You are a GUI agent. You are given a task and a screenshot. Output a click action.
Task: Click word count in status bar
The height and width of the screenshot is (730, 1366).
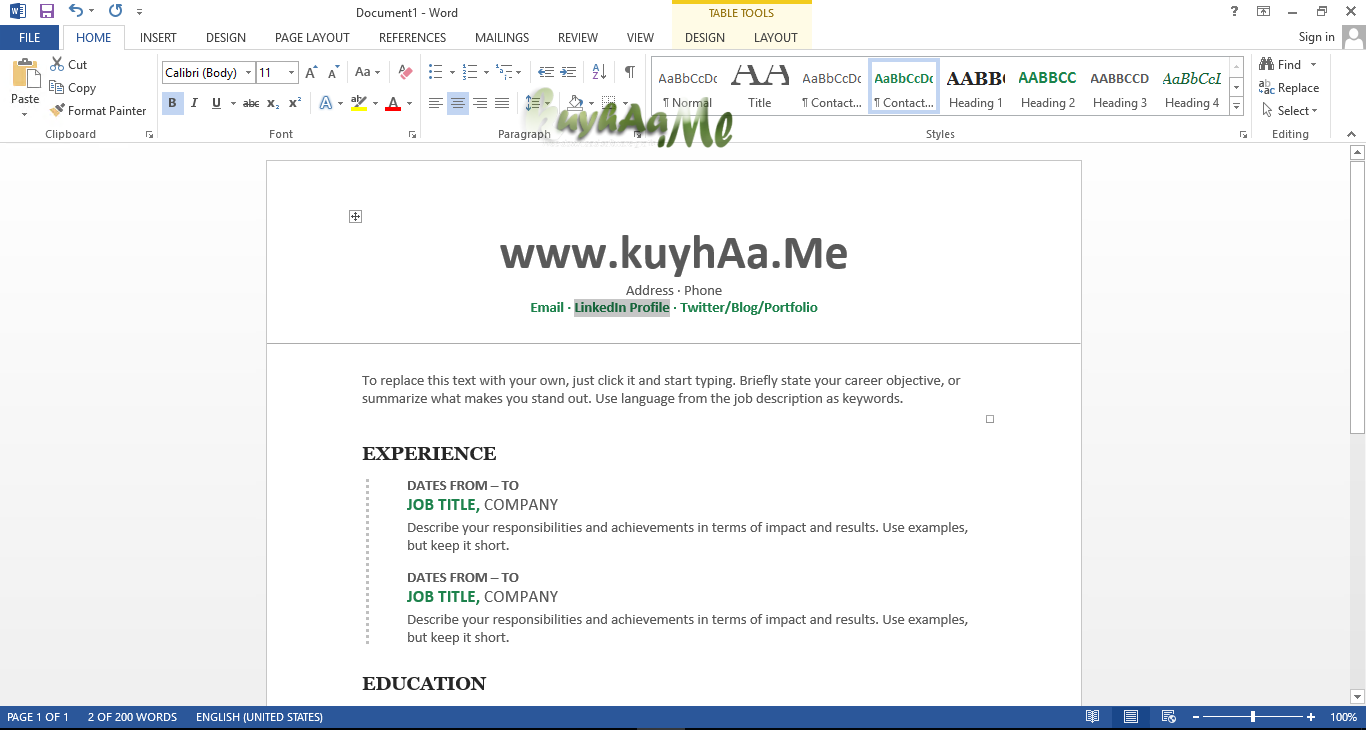click(132, 717)
